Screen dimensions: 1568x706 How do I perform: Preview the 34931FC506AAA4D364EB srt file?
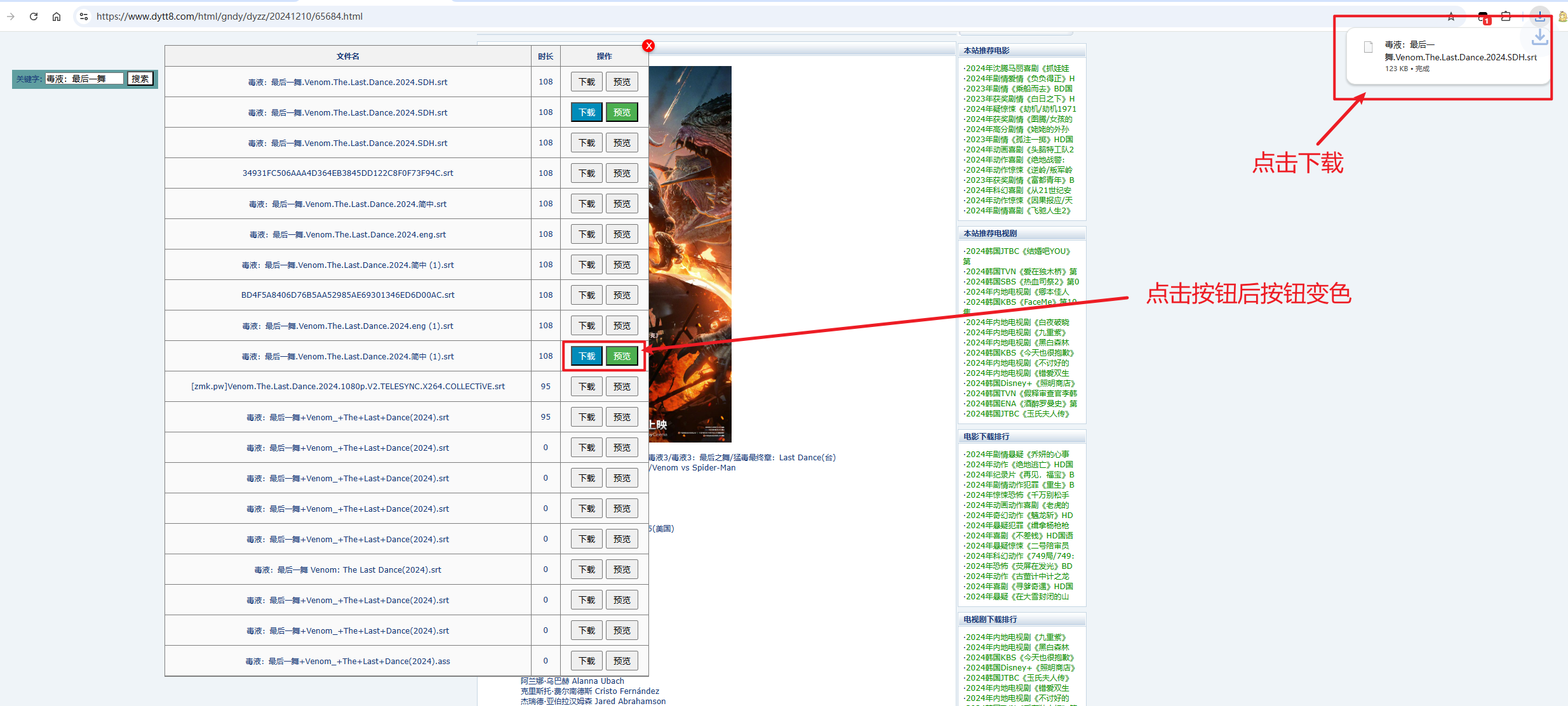click(x=622, y=173)
